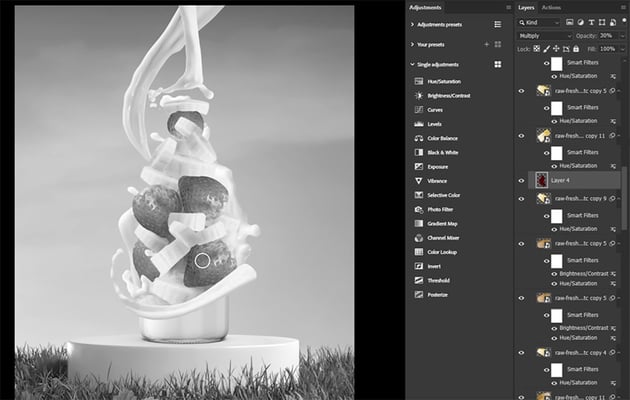Click the plus icon beside Your presets

pyautogui.click(x=487, y=44)
